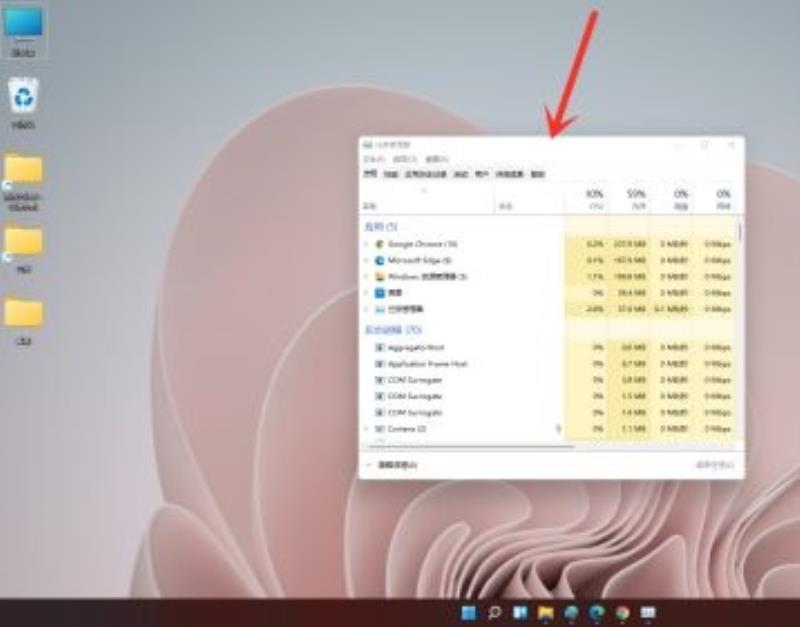
Task: Open the 选项 menu in Task Manager
Action: [405, 159]
